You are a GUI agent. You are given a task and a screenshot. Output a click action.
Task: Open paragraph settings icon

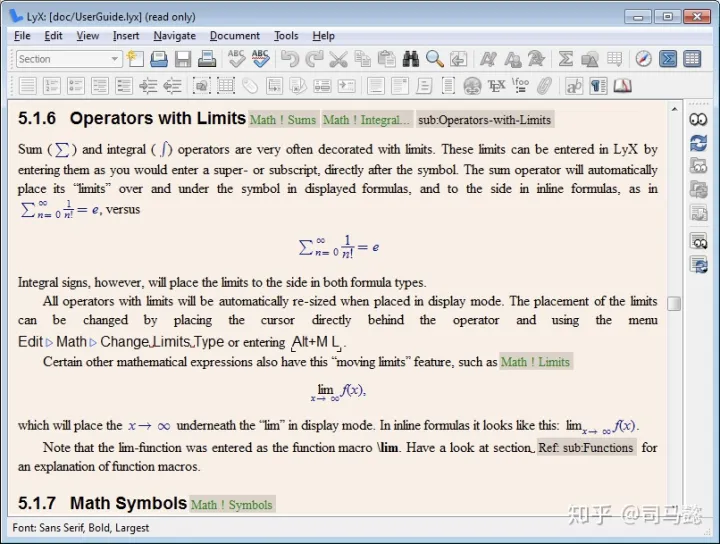pos(598,85)
